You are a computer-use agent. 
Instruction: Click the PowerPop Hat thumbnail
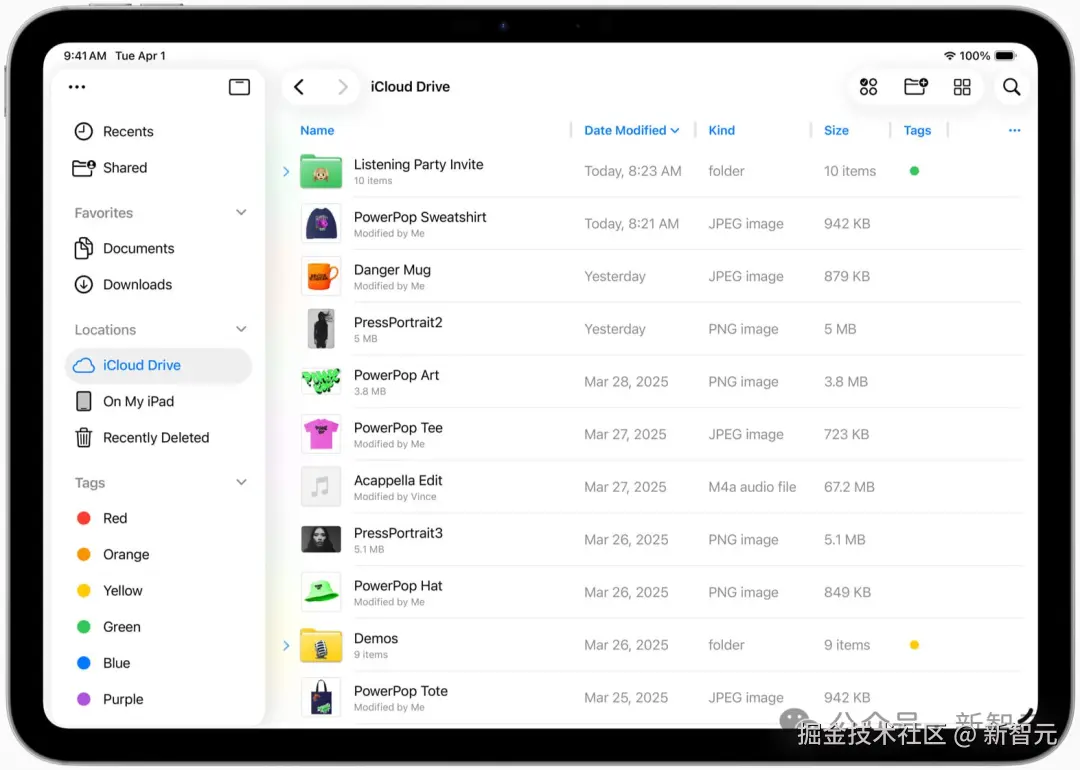(x=321, y=592)
